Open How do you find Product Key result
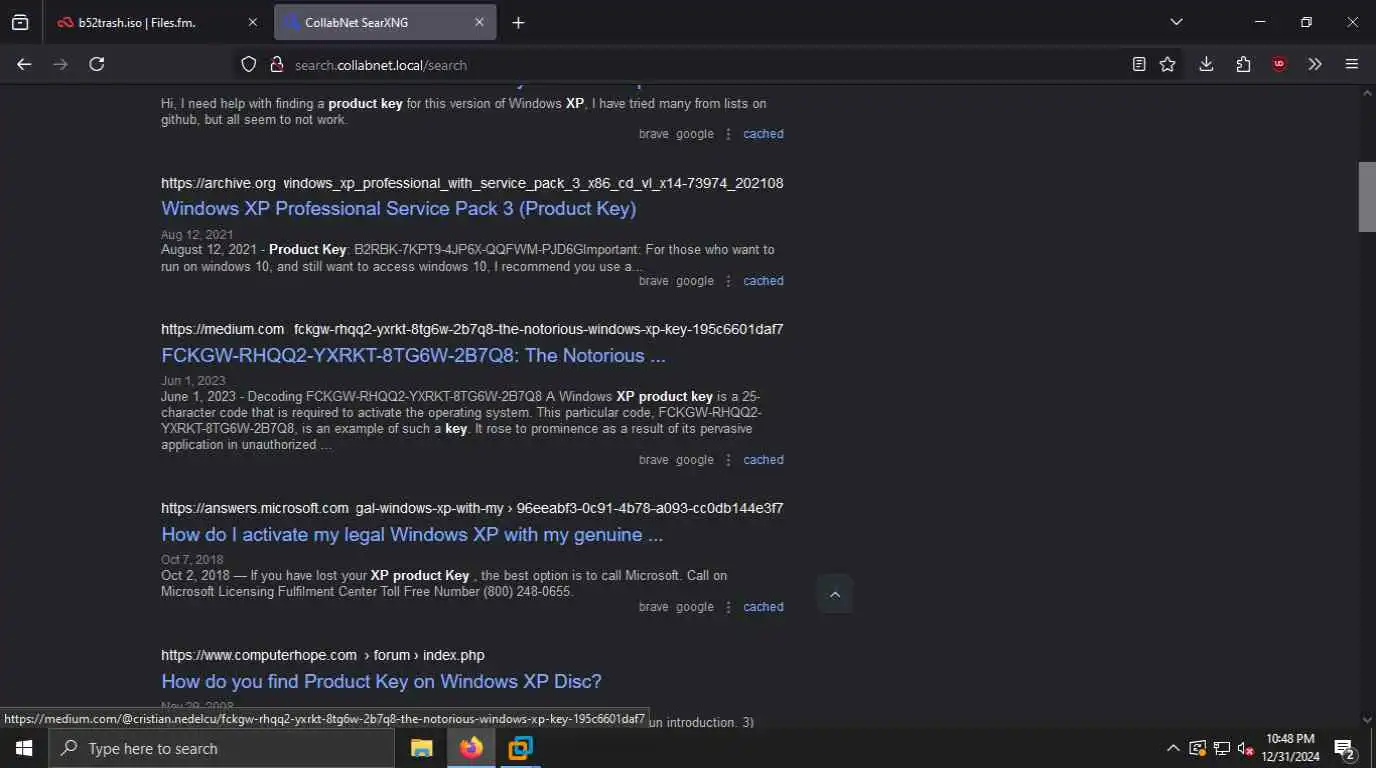 (x=381, y=681)
